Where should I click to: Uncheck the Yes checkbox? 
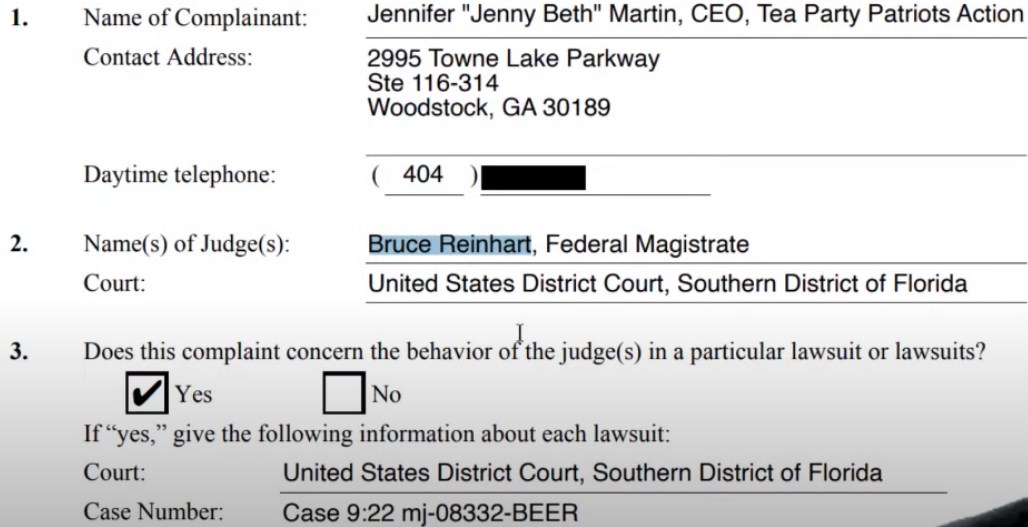(148, 393)
